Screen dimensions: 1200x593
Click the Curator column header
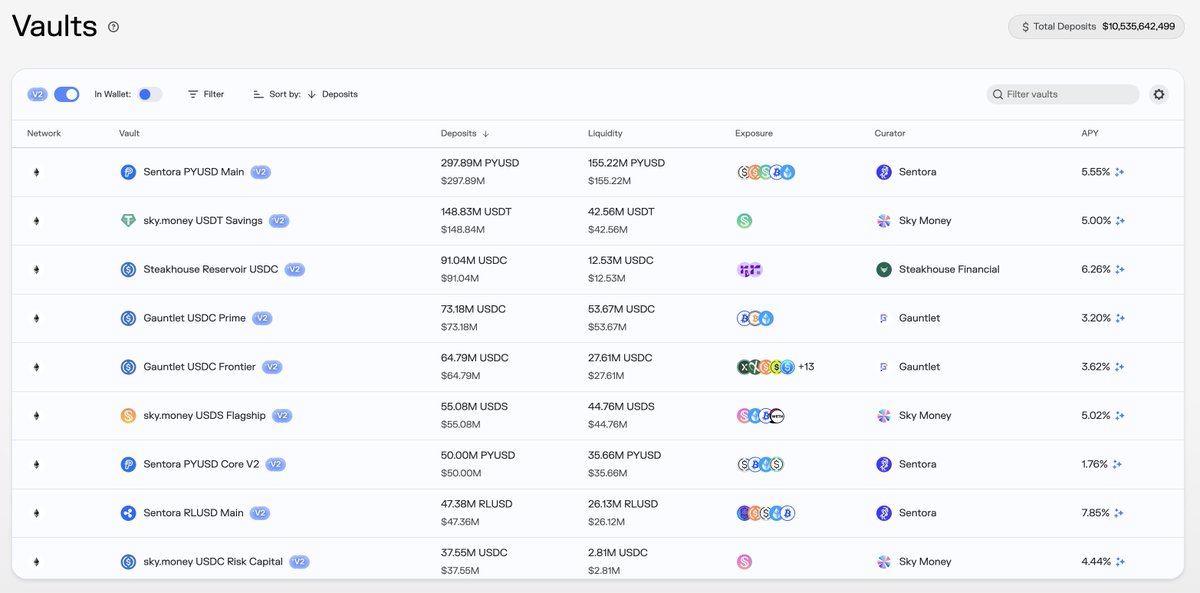tap(890, 133)
